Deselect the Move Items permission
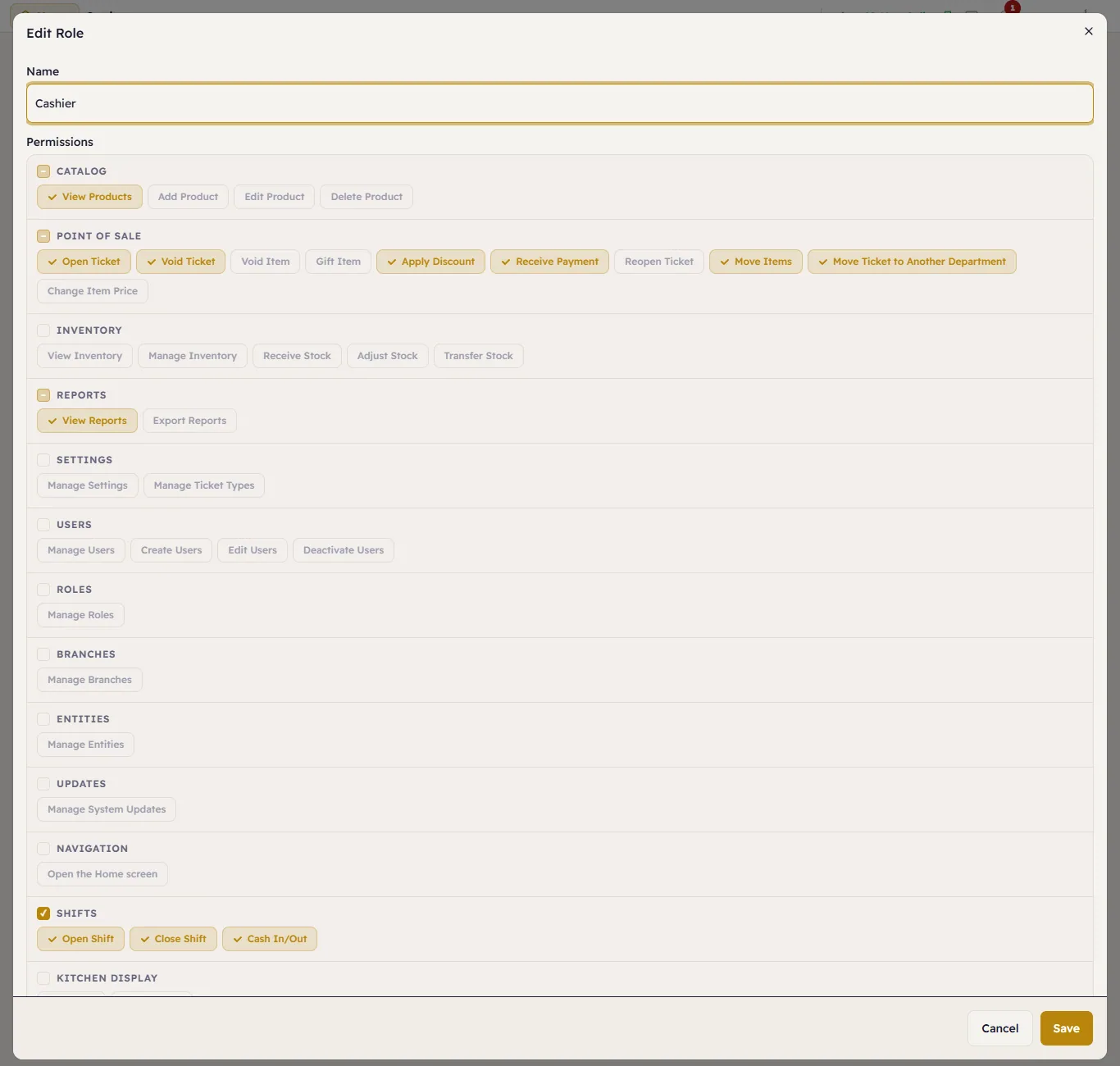The width and height of the screenshot is (1120, 1066). pos(756,262)
